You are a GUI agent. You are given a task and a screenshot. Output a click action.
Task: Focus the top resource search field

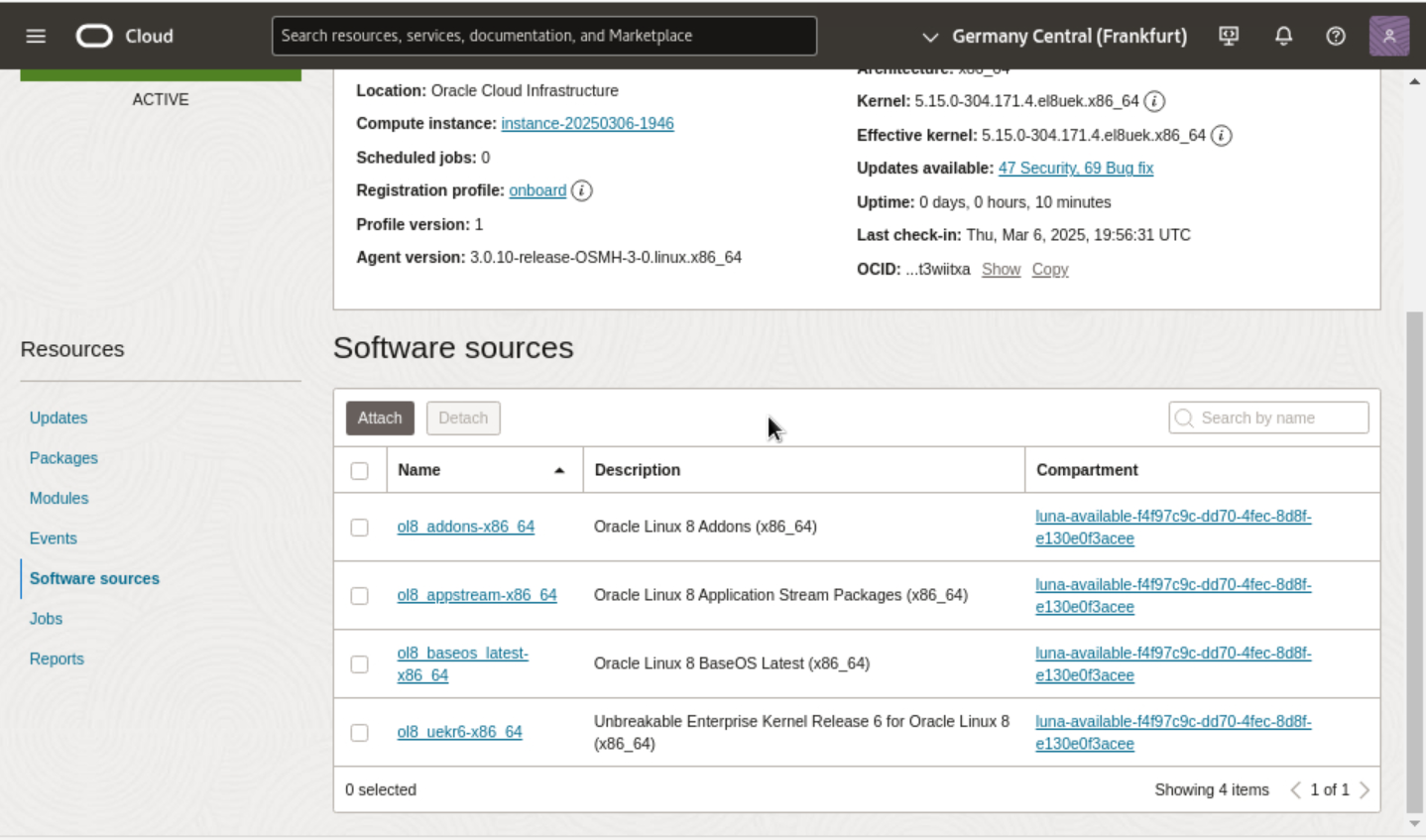(x=544, y=36)
